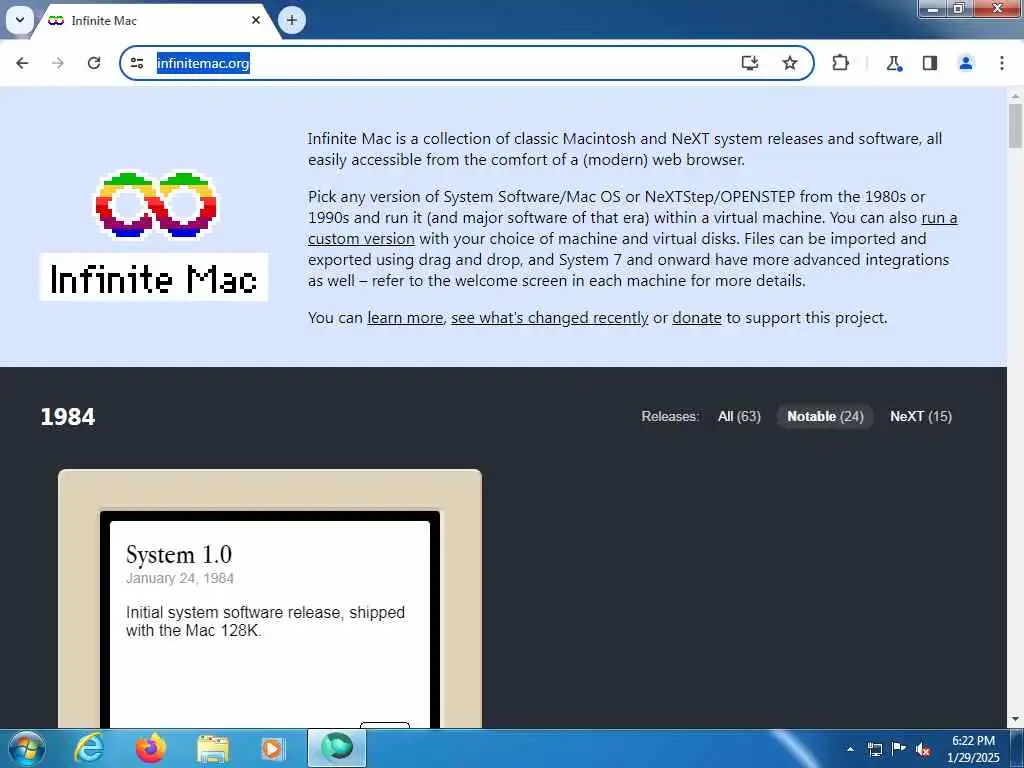Viewport: 1024px width, 768px height.
Task: Click the January 24, 1984 date text
Action: [x=180, y=579]
